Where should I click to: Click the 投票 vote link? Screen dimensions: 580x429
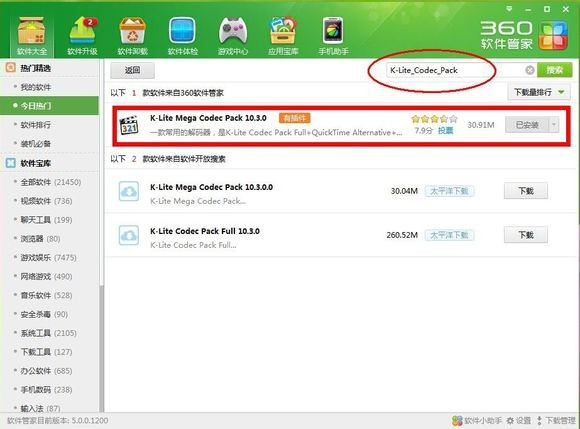445,131
